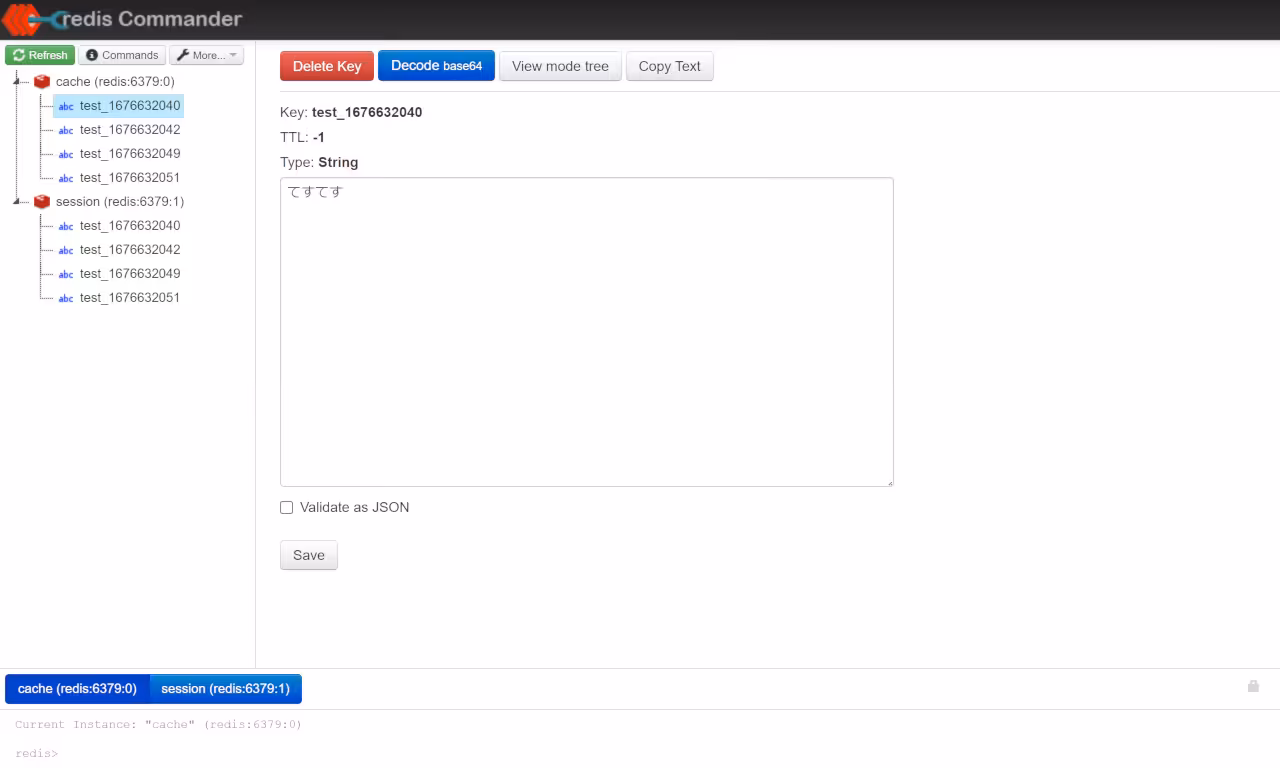
Task: Click abc icon of session test_1676632042
Action: [66, 250]
